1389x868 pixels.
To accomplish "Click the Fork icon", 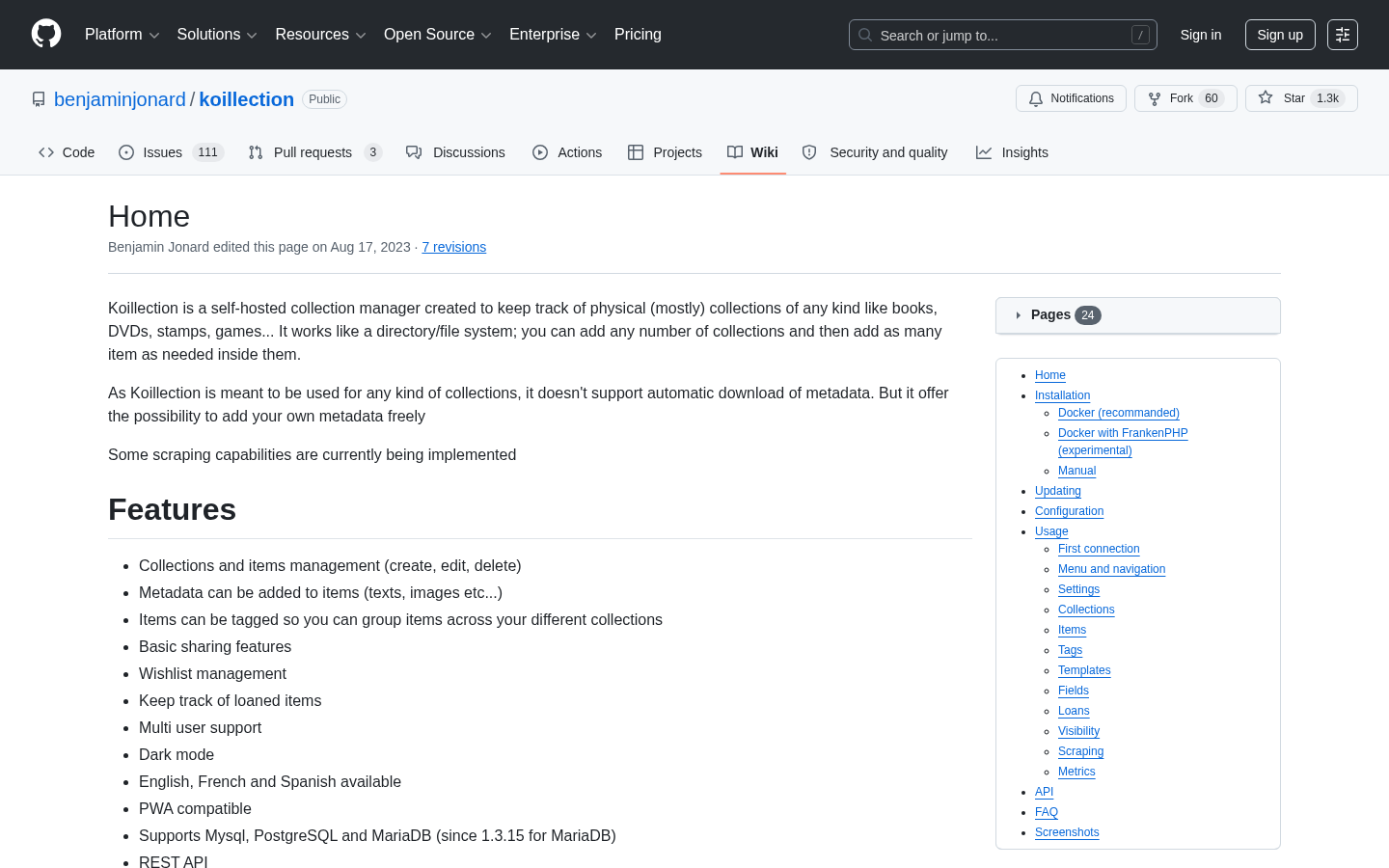I will point(1155,98).
